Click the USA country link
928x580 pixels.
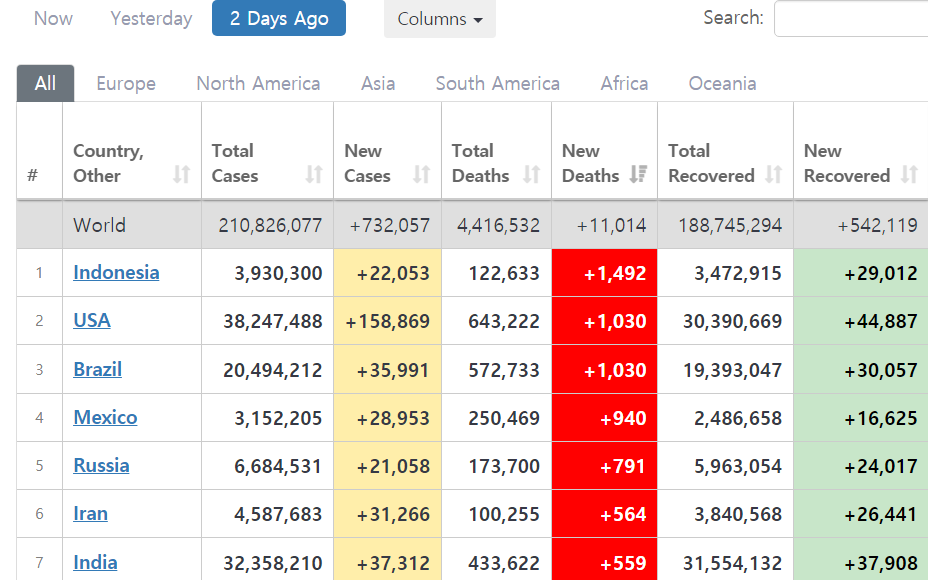tap(92, 321)
